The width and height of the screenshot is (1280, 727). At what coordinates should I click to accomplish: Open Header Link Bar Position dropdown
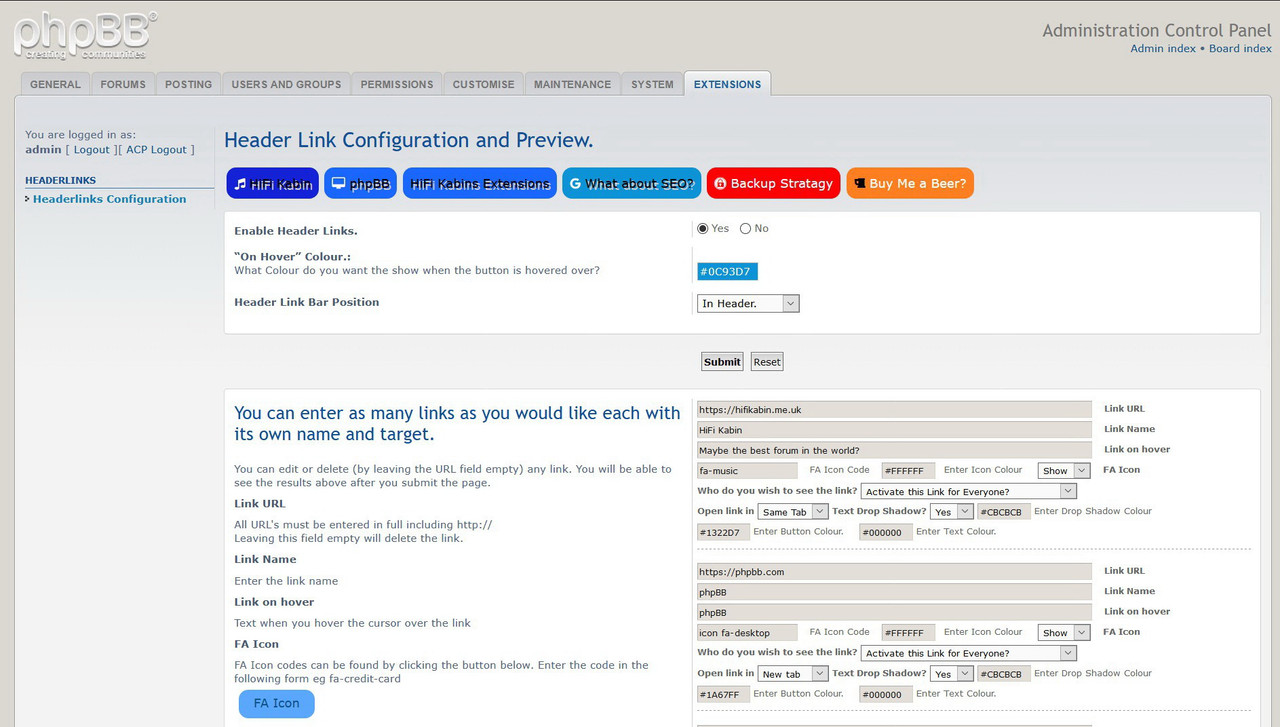(748, 303)
